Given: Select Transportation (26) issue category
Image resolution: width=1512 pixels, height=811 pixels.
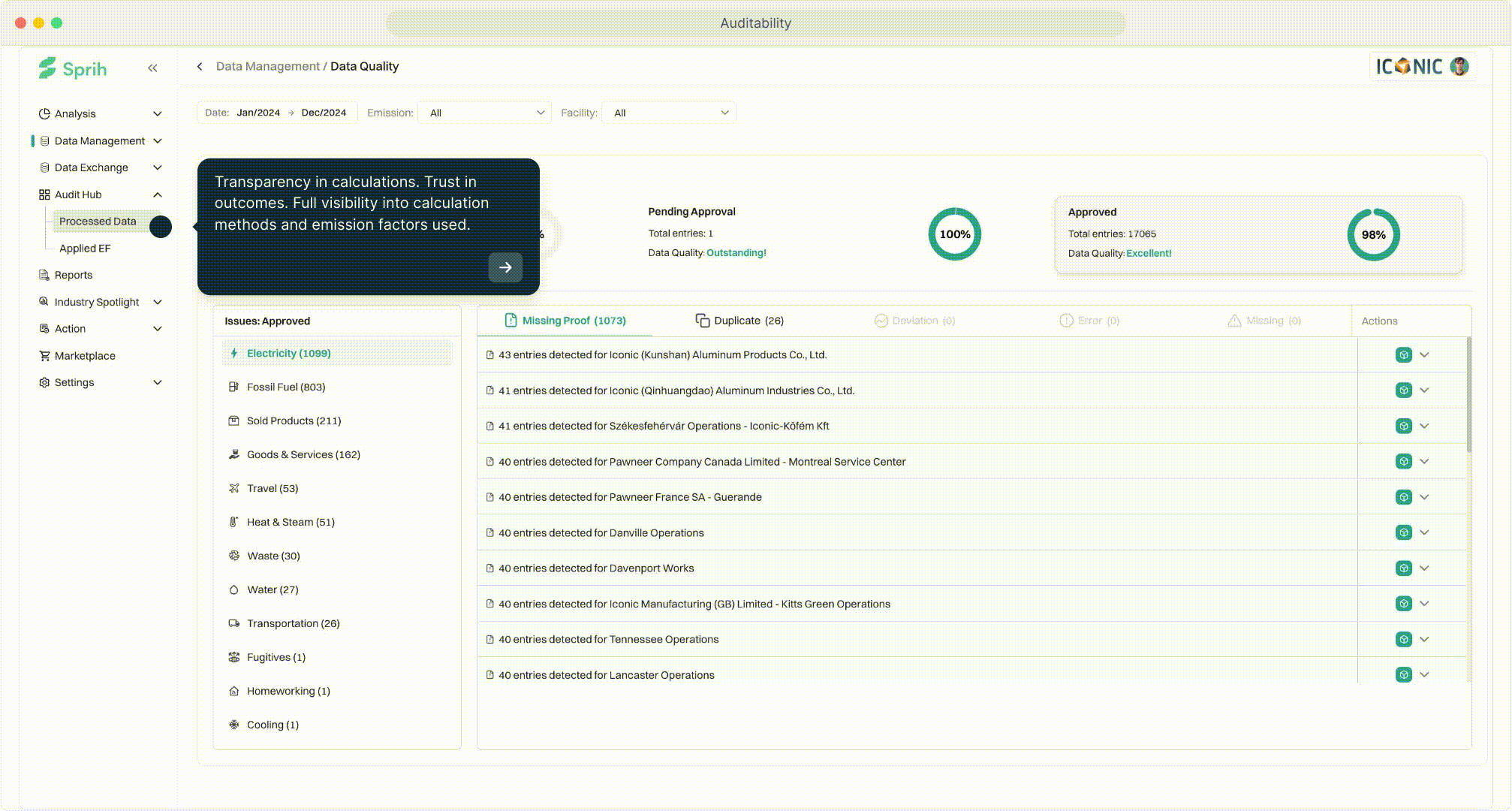Looking at the screenshot, I should pos(337,623).
